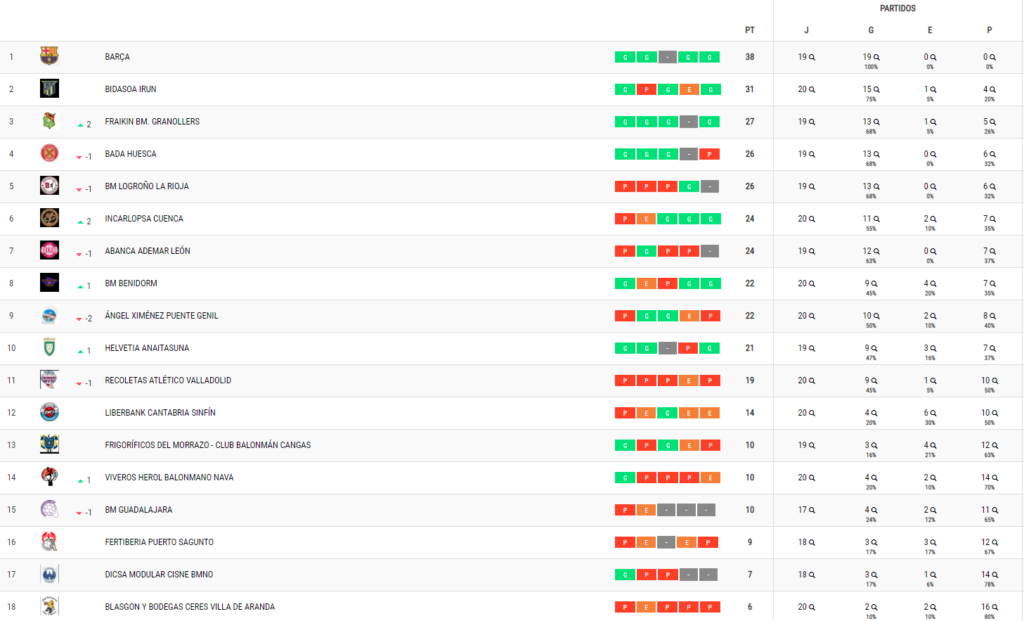1024x621 pixels.
Task: Click Abanca Ademar León's green G form badge
Action: pos(646,251)
